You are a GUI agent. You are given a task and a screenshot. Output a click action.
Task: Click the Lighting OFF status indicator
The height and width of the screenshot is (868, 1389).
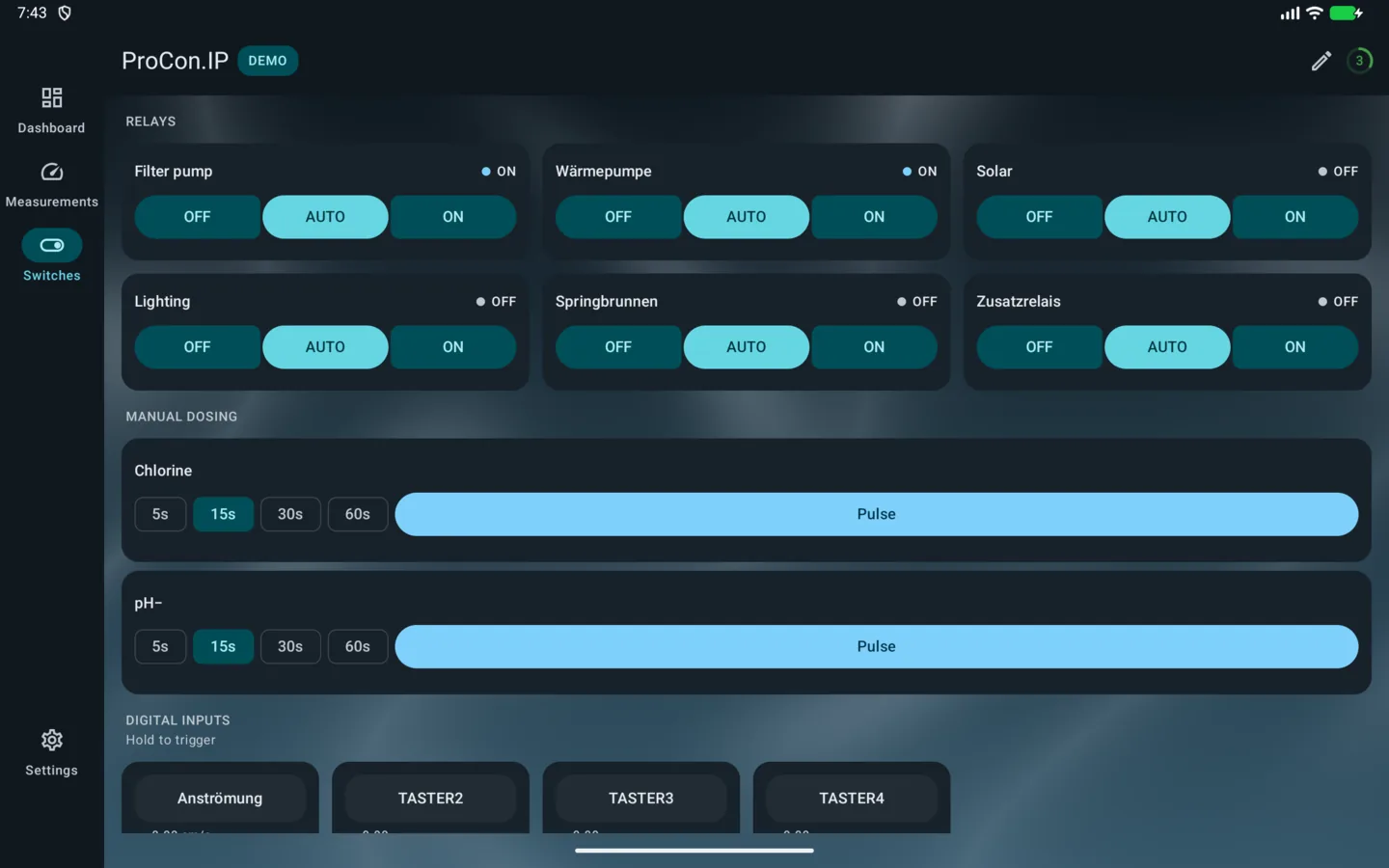[496, 302]
